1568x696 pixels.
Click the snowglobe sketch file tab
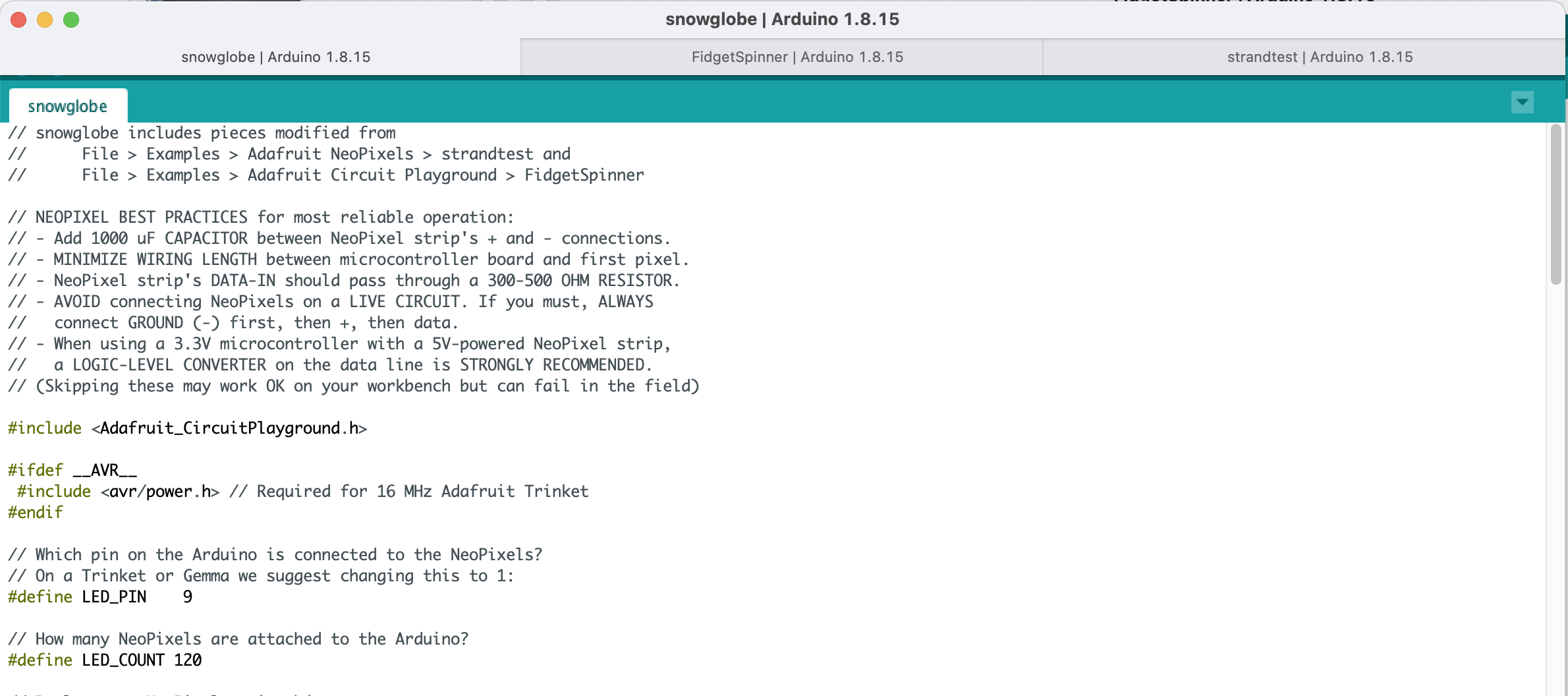[x=68, y=106]
